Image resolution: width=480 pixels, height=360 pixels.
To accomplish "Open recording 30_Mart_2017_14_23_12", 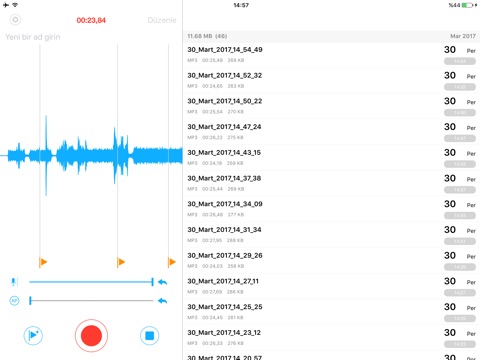I will [x=331, y=337].
